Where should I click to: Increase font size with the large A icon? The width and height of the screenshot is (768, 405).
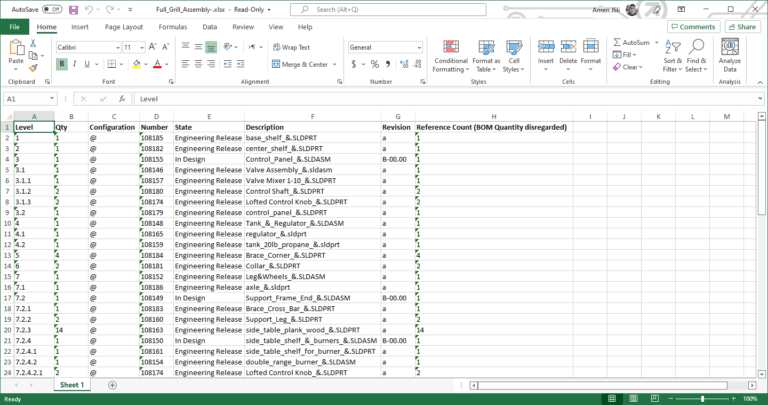(x=153, y=47)
